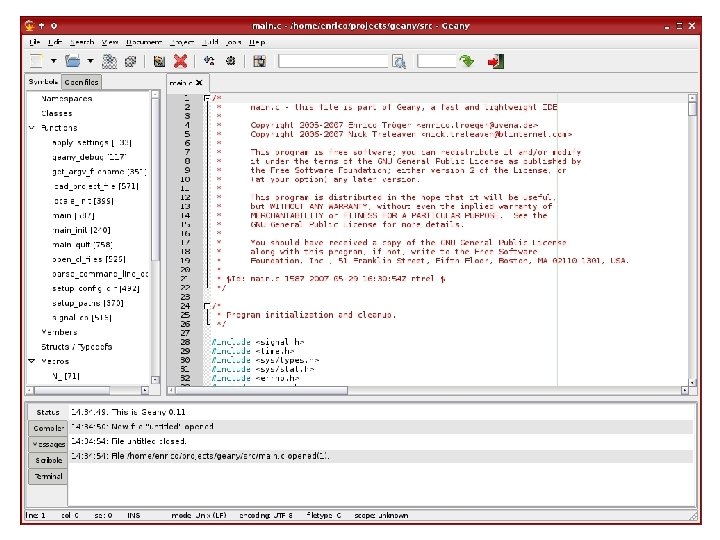Click the editor scroll-right arrow button
Image resolution: width=720 pixels, height=540 pixels.
point(684,390)
